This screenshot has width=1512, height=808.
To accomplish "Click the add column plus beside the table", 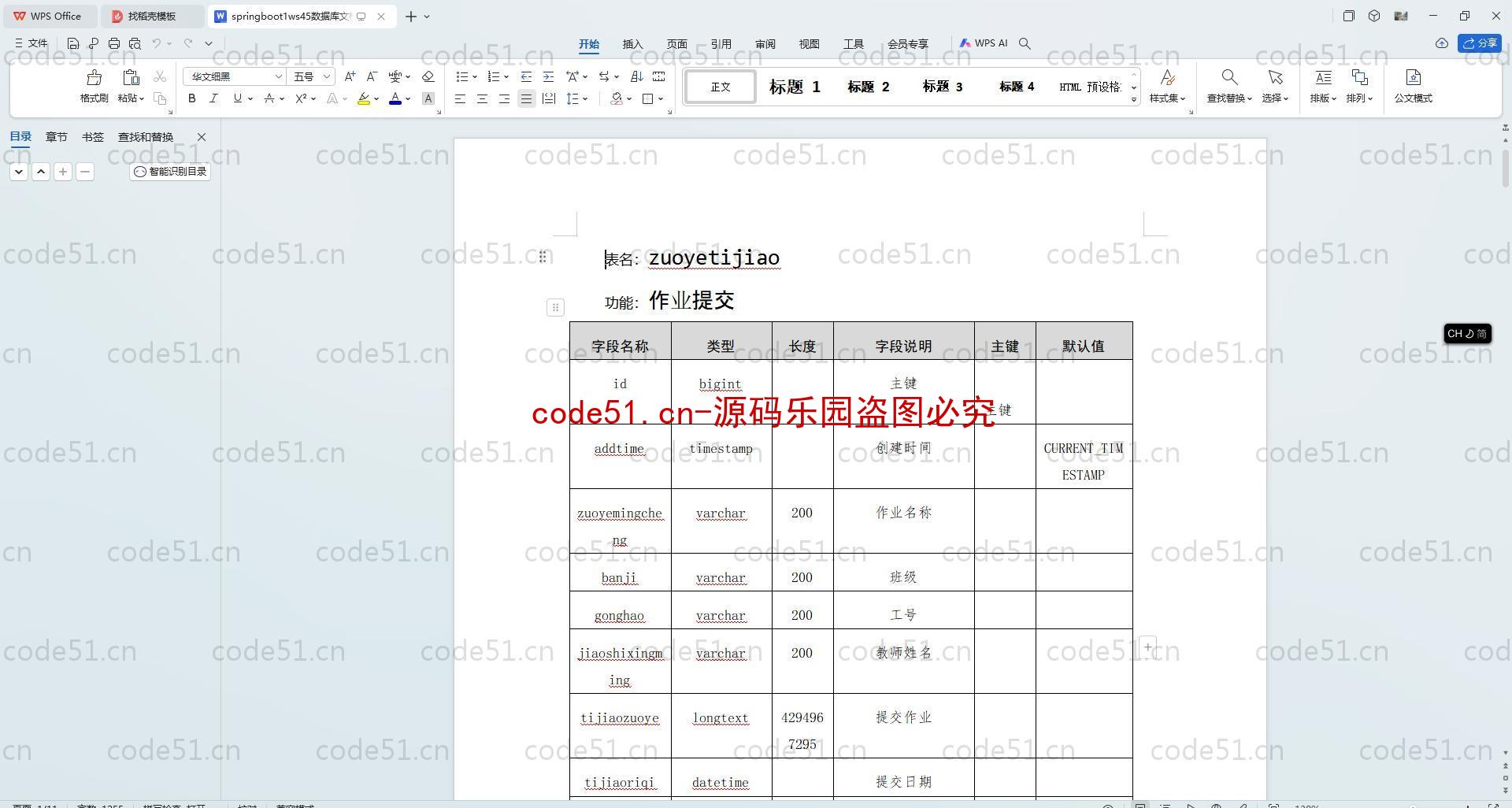I will pos(1147,647).
